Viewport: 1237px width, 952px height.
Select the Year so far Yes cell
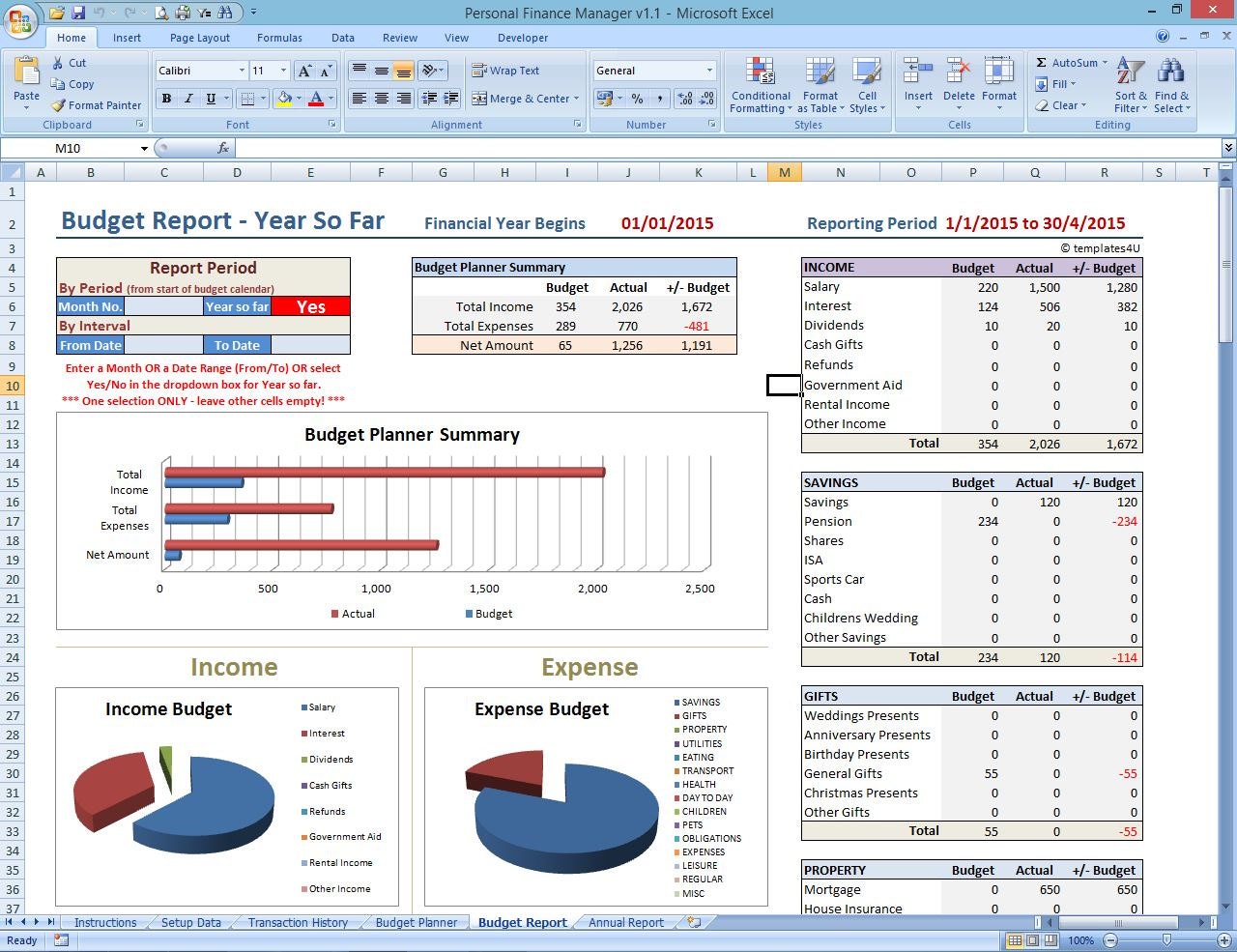[310, 306]
